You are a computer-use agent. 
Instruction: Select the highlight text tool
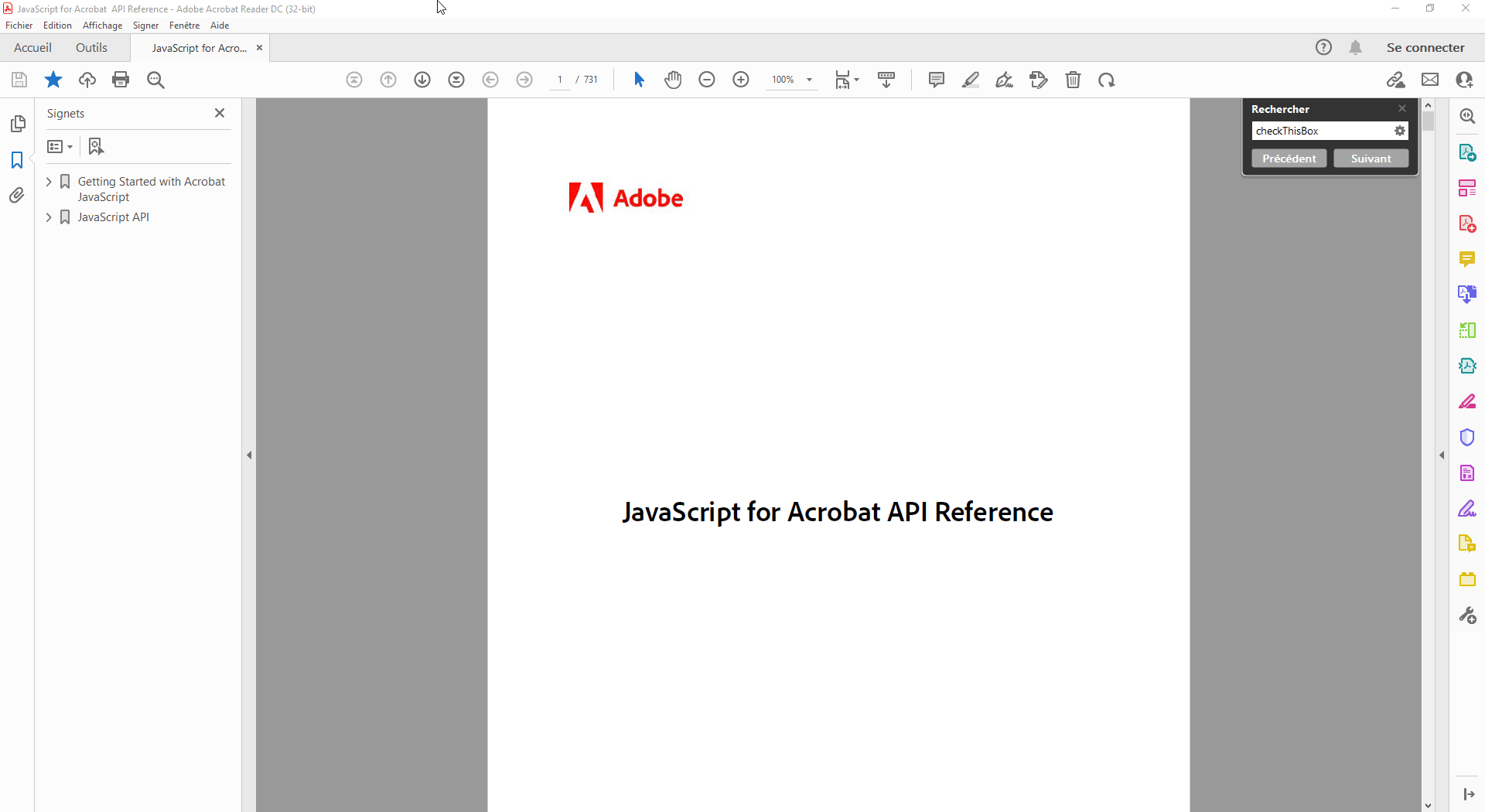[971, 80]
